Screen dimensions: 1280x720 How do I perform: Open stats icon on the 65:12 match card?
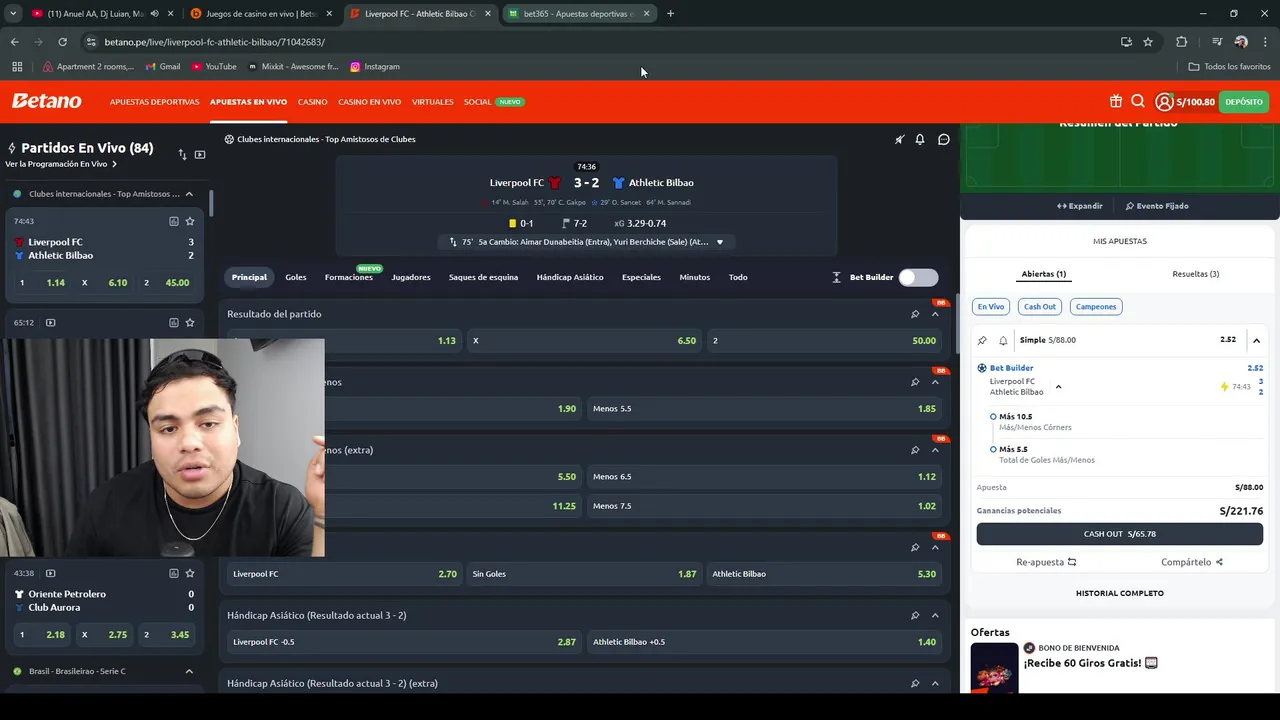[x=174, y=323]
